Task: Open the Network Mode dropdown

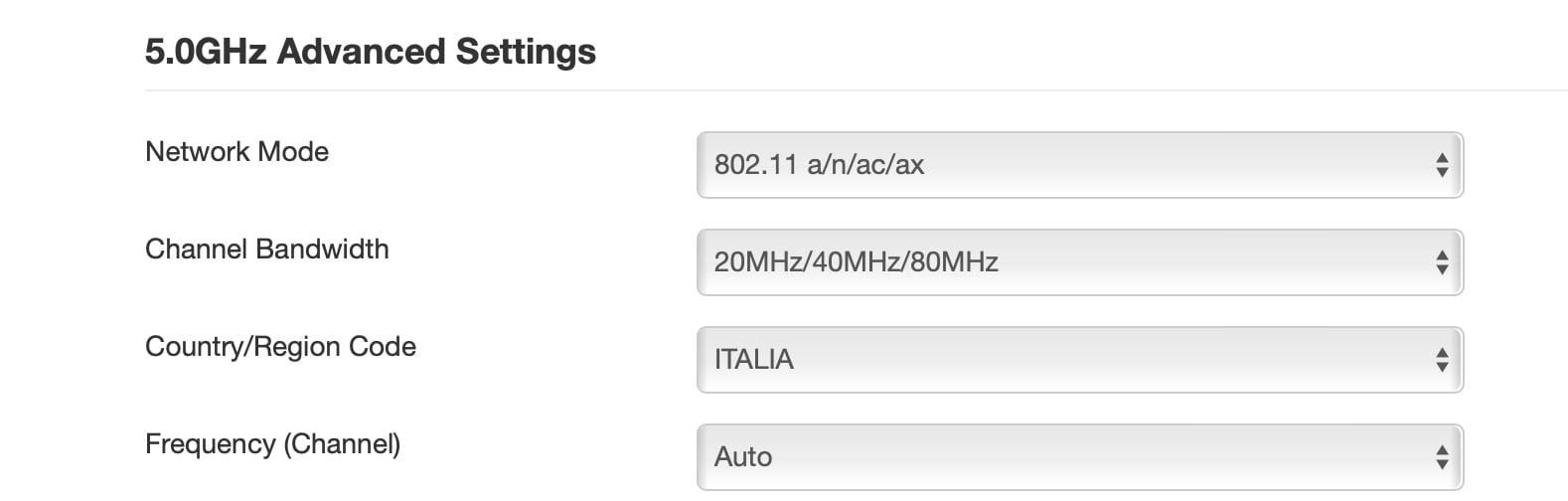Action: pos(1079,165)
